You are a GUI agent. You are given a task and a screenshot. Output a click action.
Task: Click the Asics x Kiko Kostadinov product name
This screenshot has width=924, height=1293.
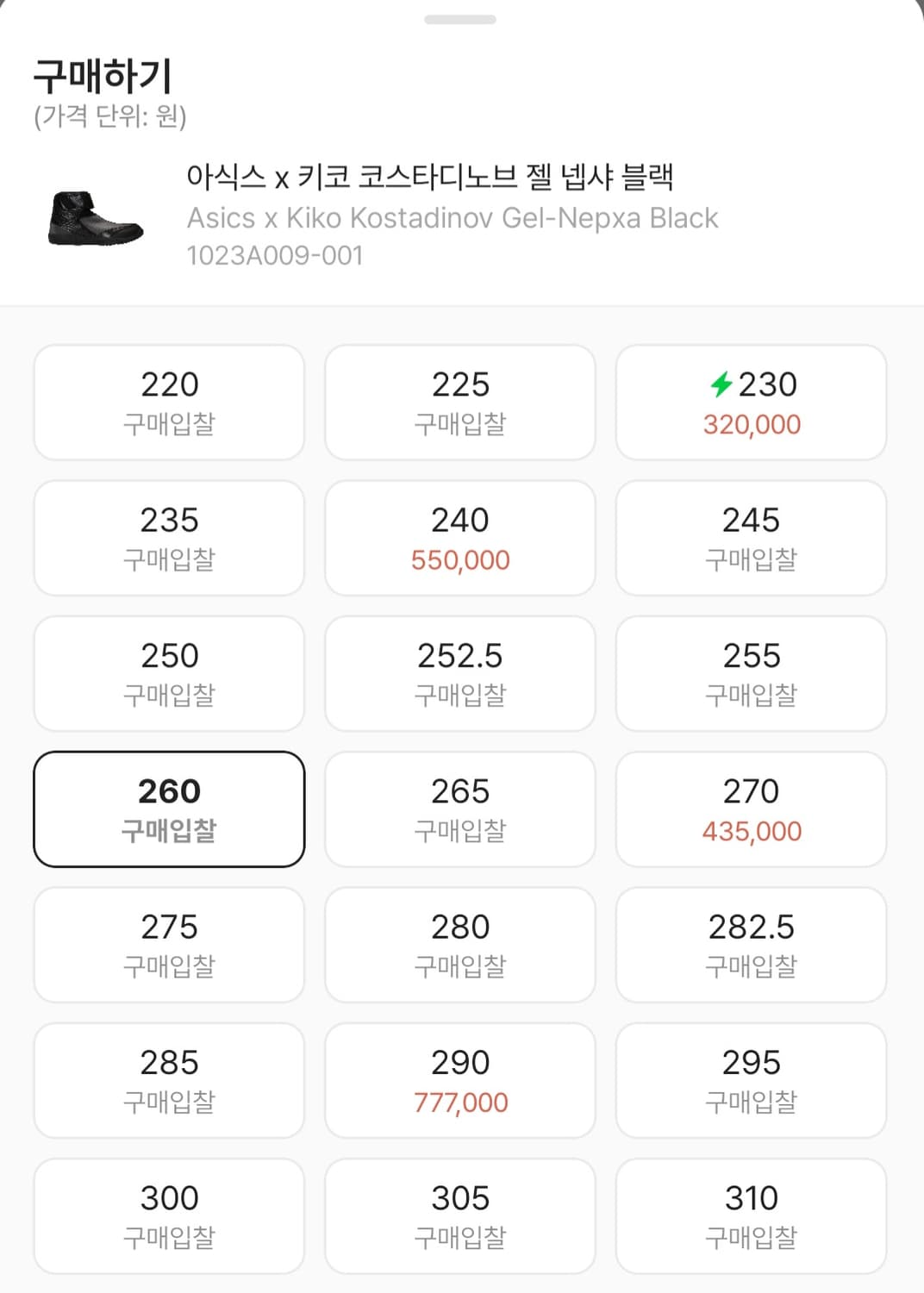429,178
